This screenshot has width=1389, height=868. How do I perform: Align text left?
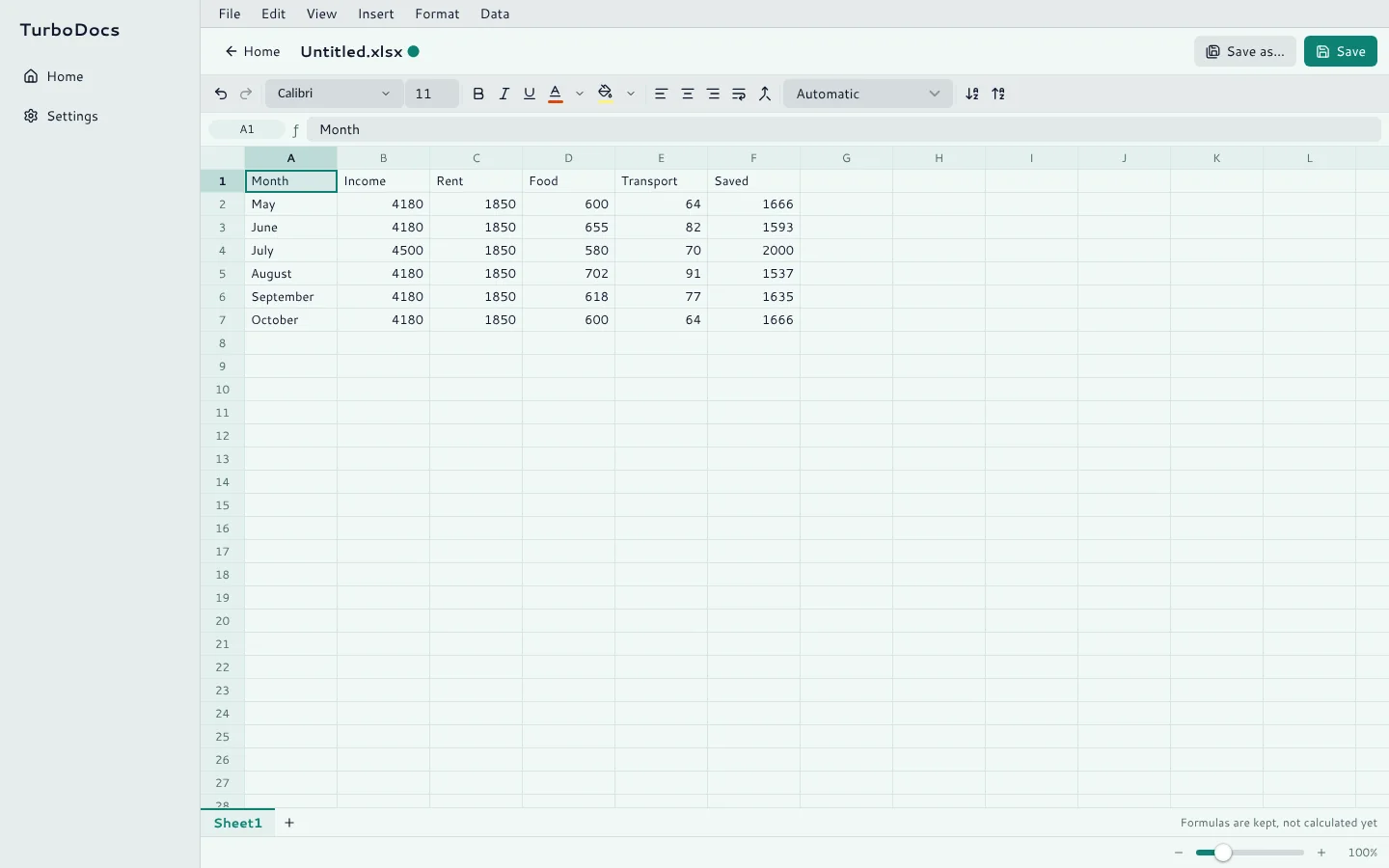[661, 94]
